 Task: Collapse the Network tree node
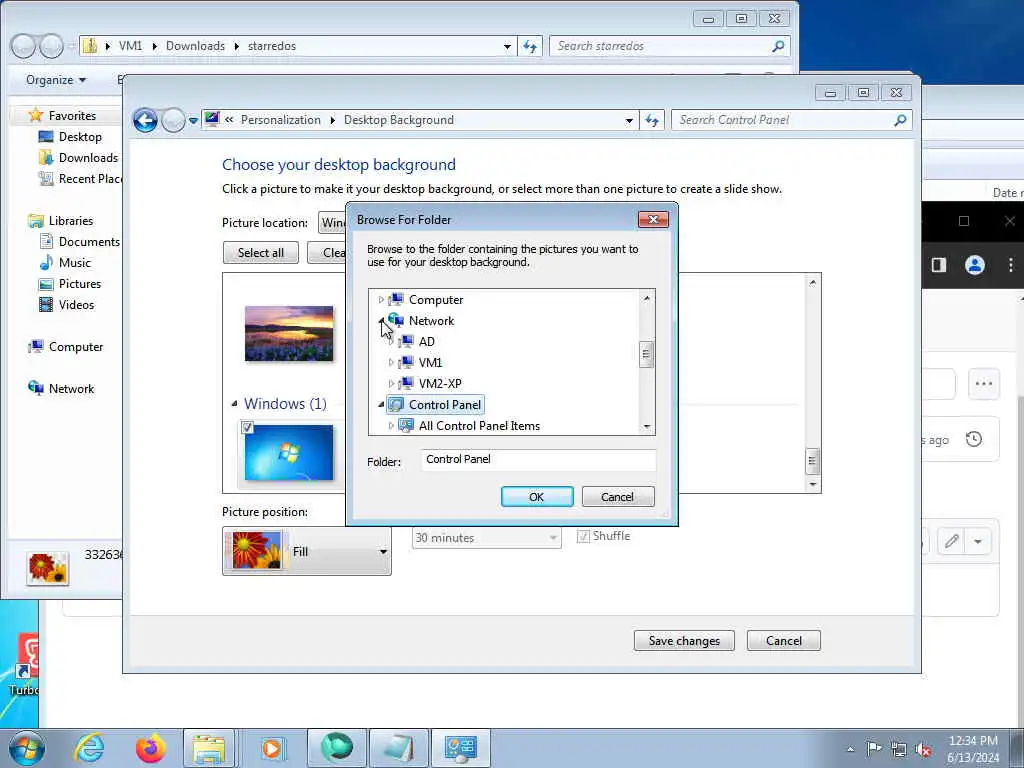381,321
